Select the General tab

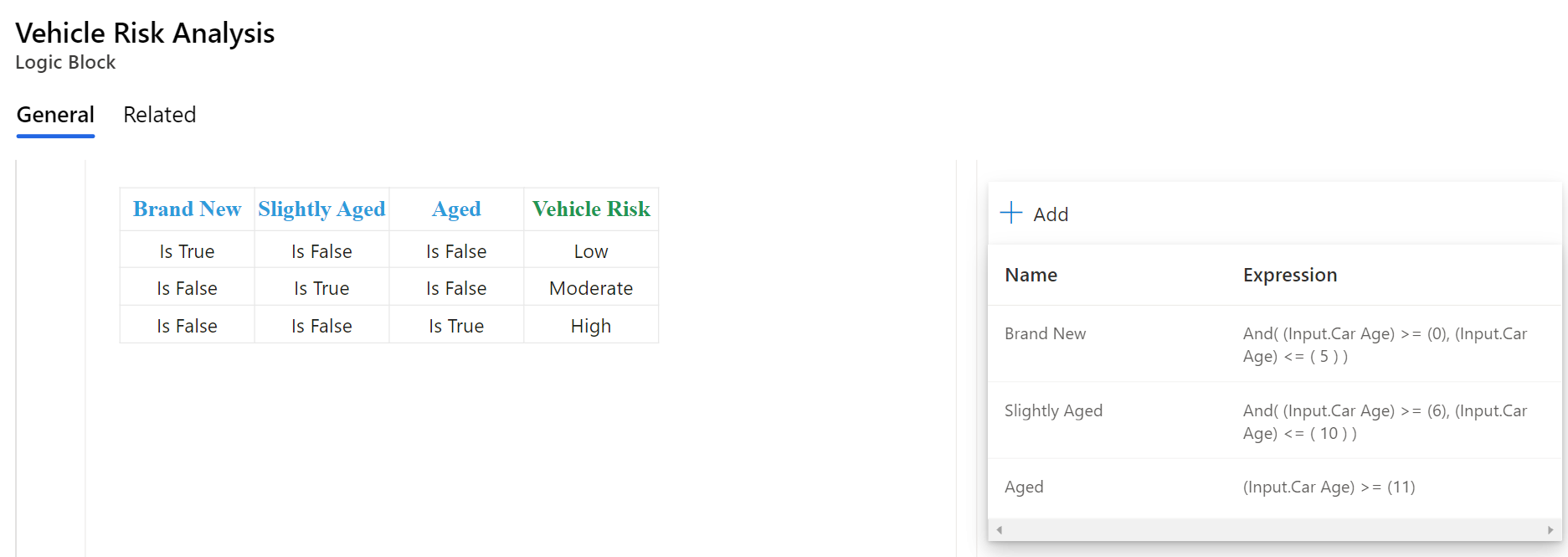point(54,114)
